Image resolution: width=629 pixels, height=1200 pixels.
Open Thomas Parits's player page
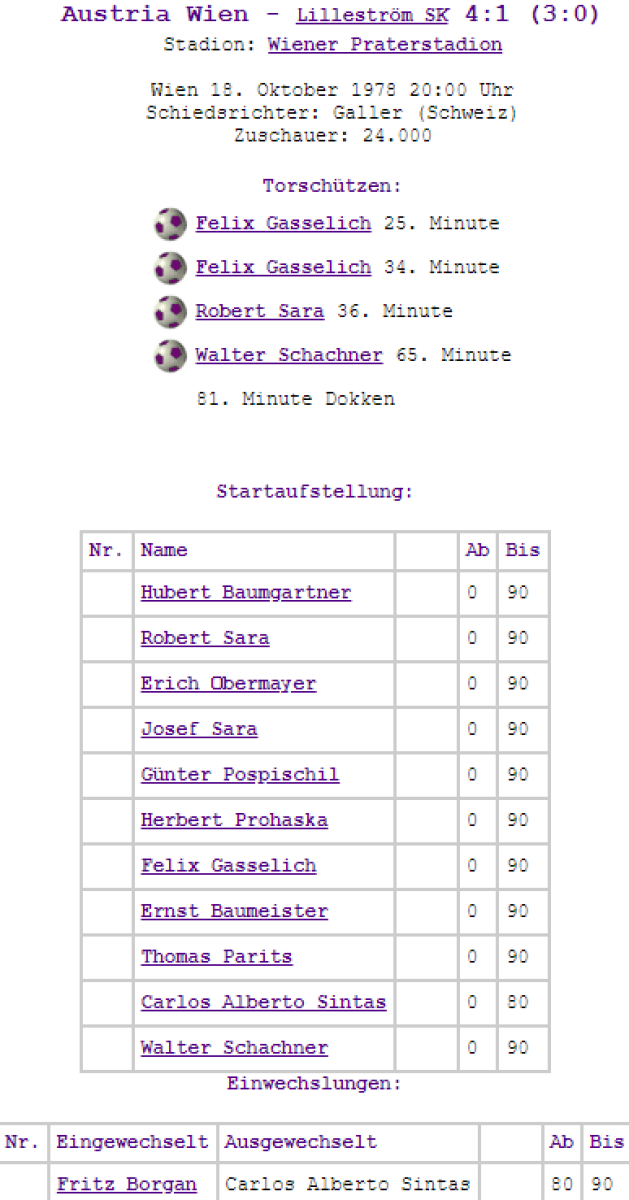pyautogui.click(x=216, y=957)
